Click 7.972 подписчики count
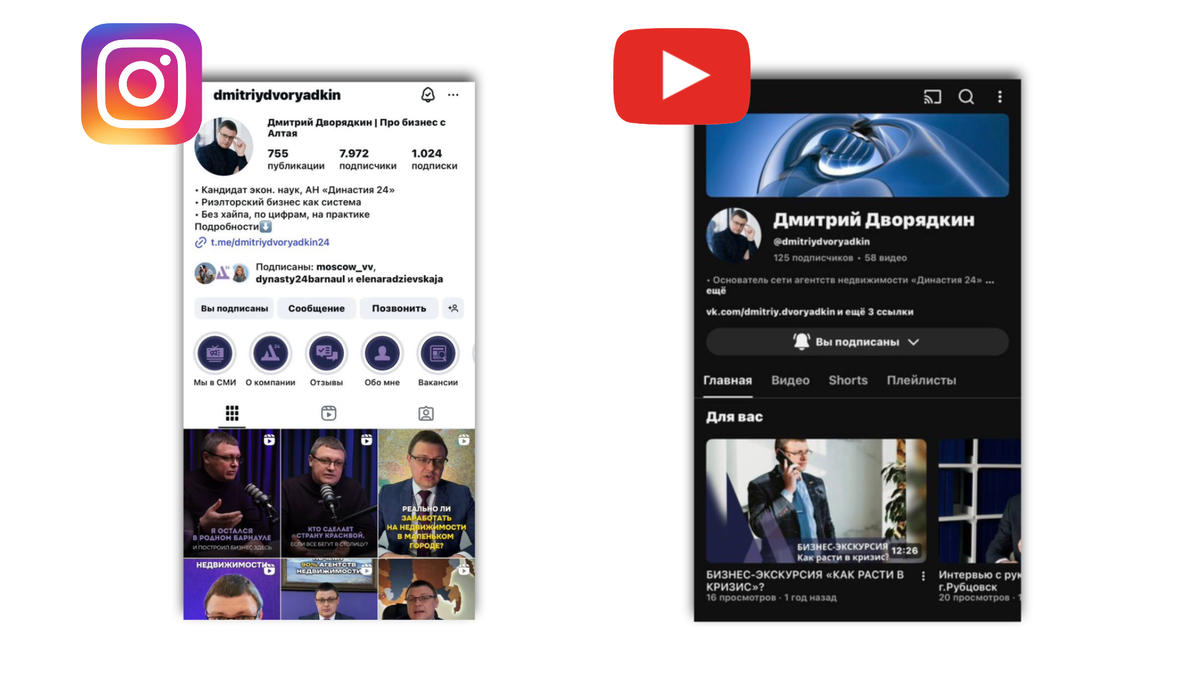 coord(367,159)
